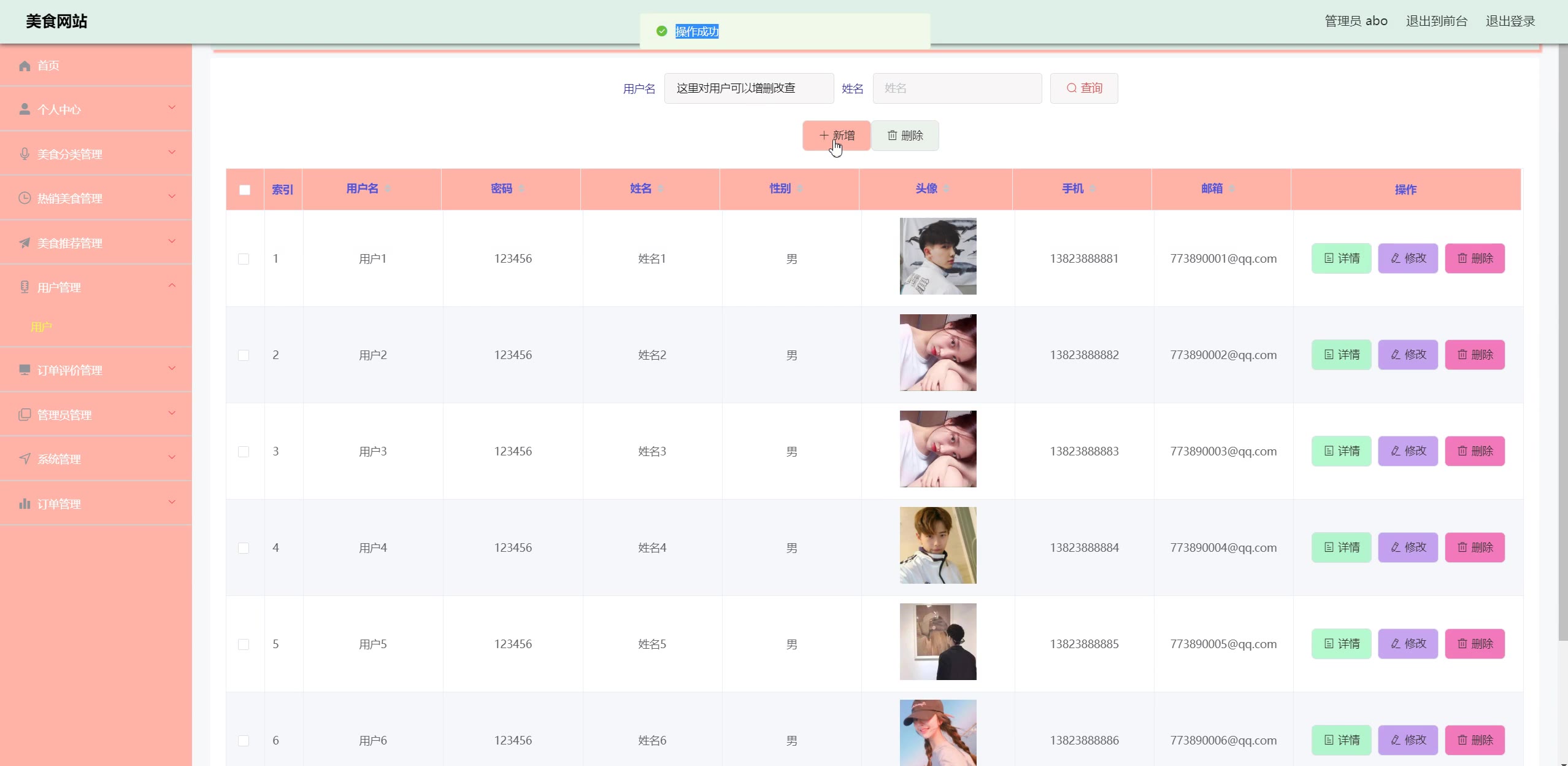This screenshot has height=766, width=1568.
Task: Click the sort arrows on 用户名 column
Action: pos(388,189)
